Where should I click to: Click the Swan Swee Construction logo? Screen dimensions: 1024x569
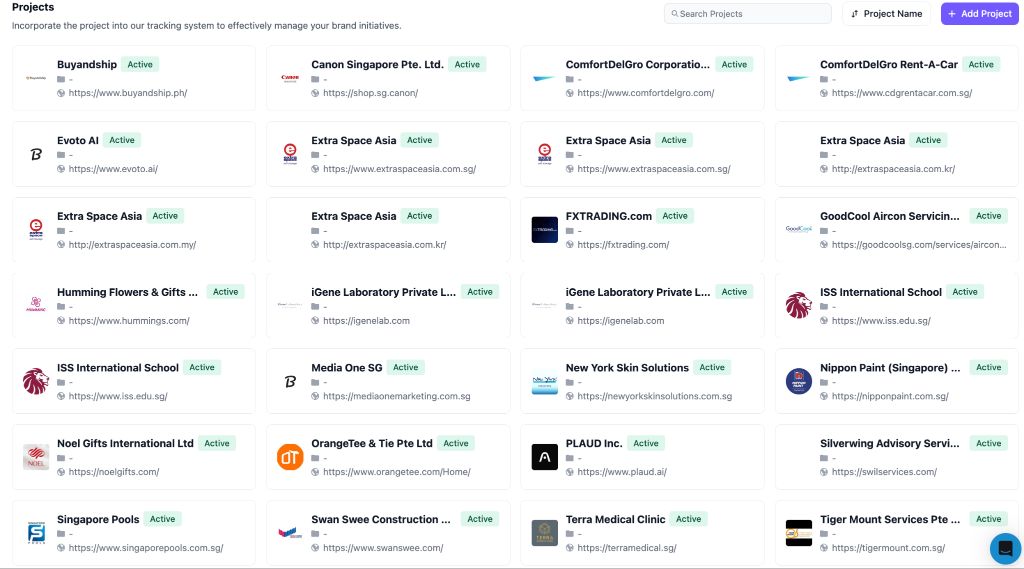coord(290,533)
